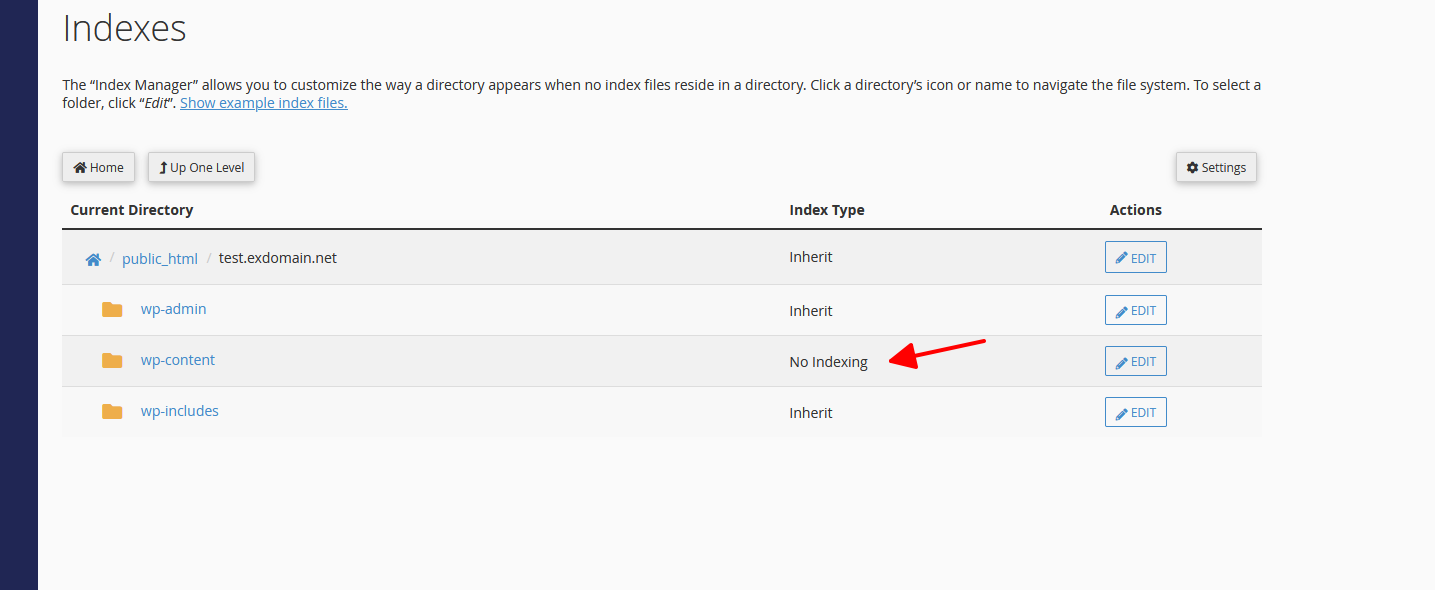Screen dimensions: 1435x590
Task: Click the test.exdomain.net breadcrumb text
Action: (x=278, y=258)
